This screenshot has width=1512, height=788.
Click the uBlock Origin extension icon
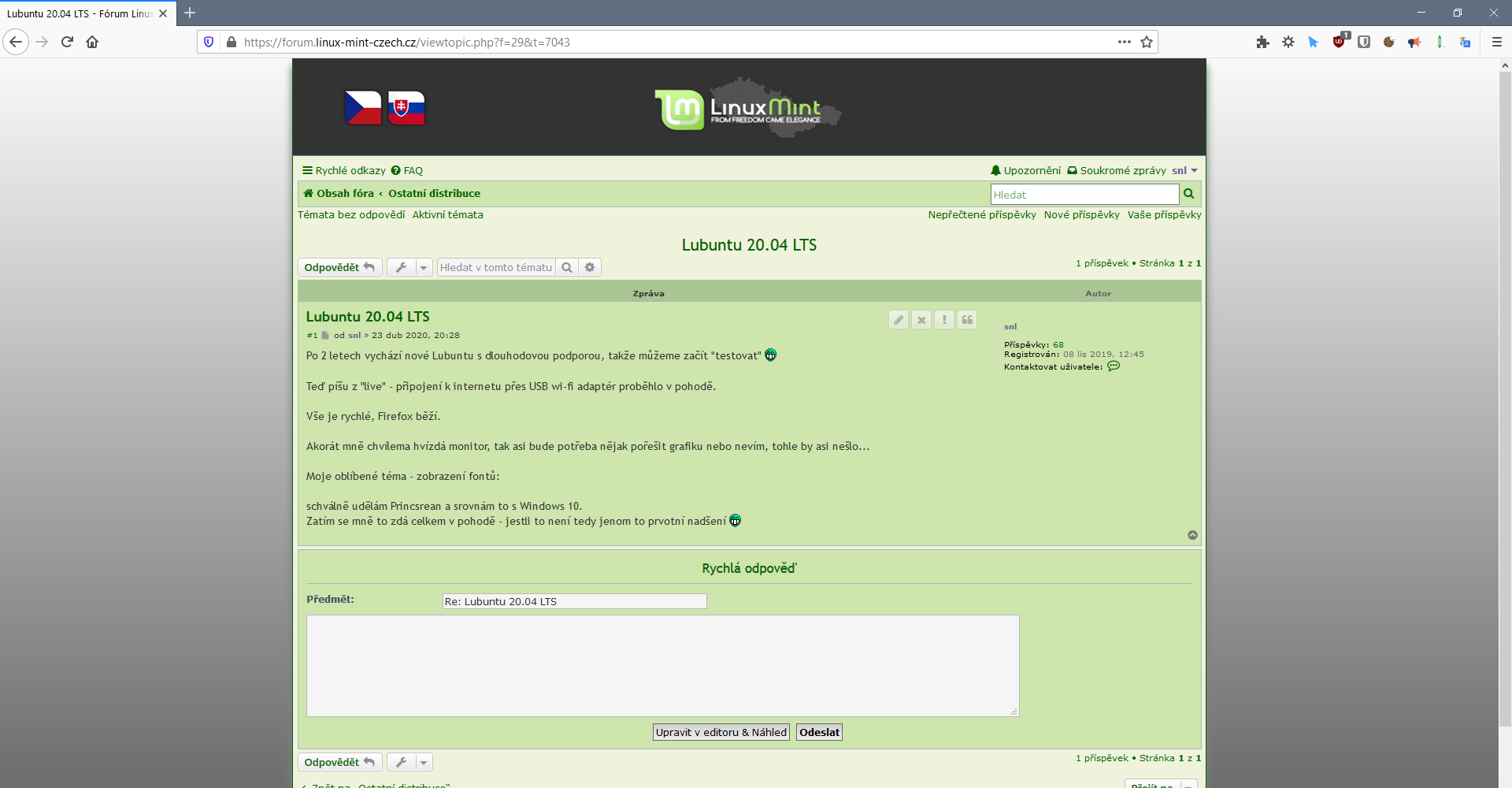(1339, 42)
